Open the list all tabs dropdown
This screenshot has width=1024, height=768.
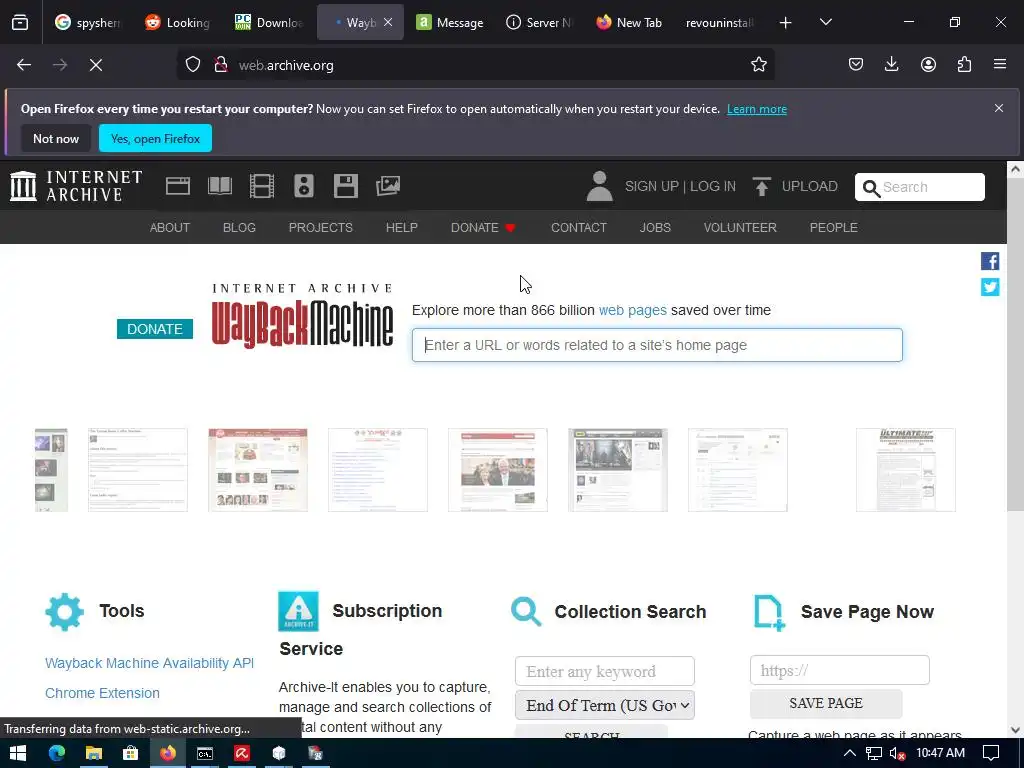click(825, 22)
